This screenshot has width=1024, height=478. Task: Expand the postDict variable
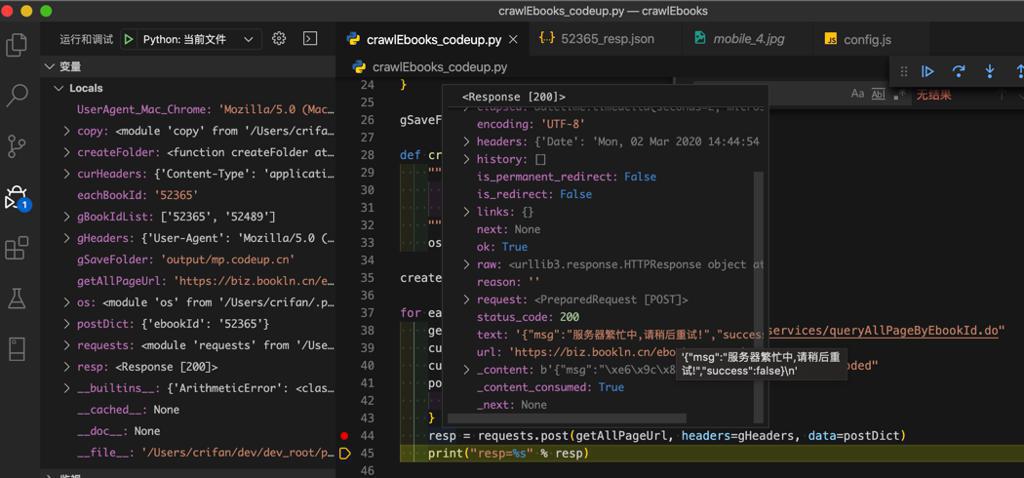67,324
